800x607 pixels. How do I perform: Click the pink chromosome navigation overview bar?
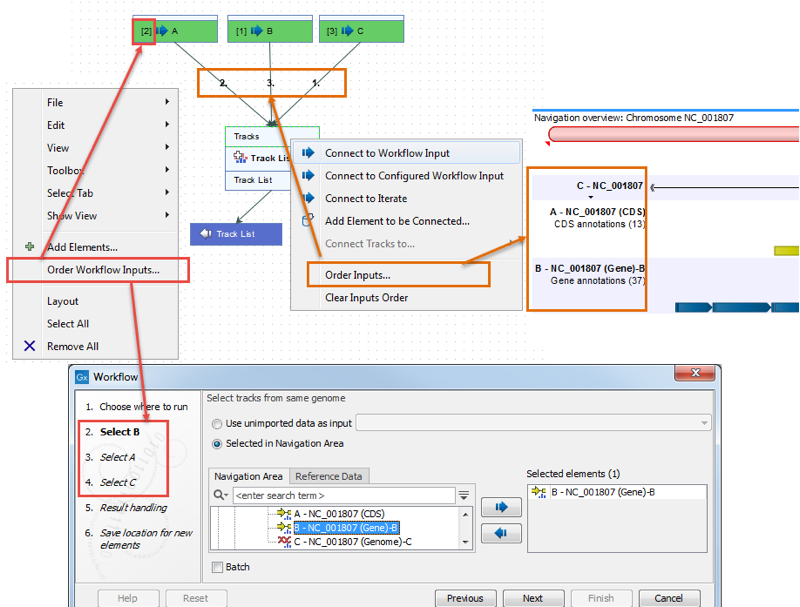pyautogui.click(x=670, y=134)
